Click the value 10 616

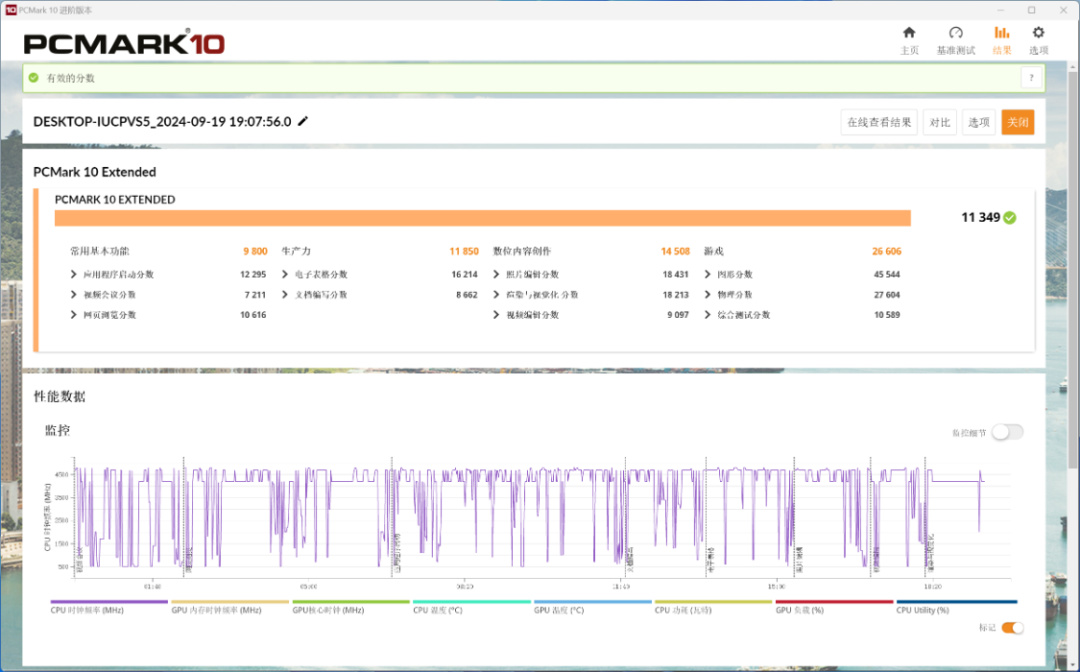253,315
